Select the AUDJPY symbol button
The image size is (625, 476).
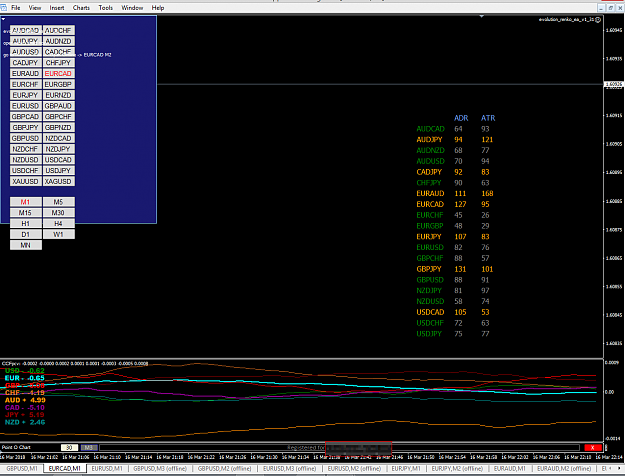point(26,41)
